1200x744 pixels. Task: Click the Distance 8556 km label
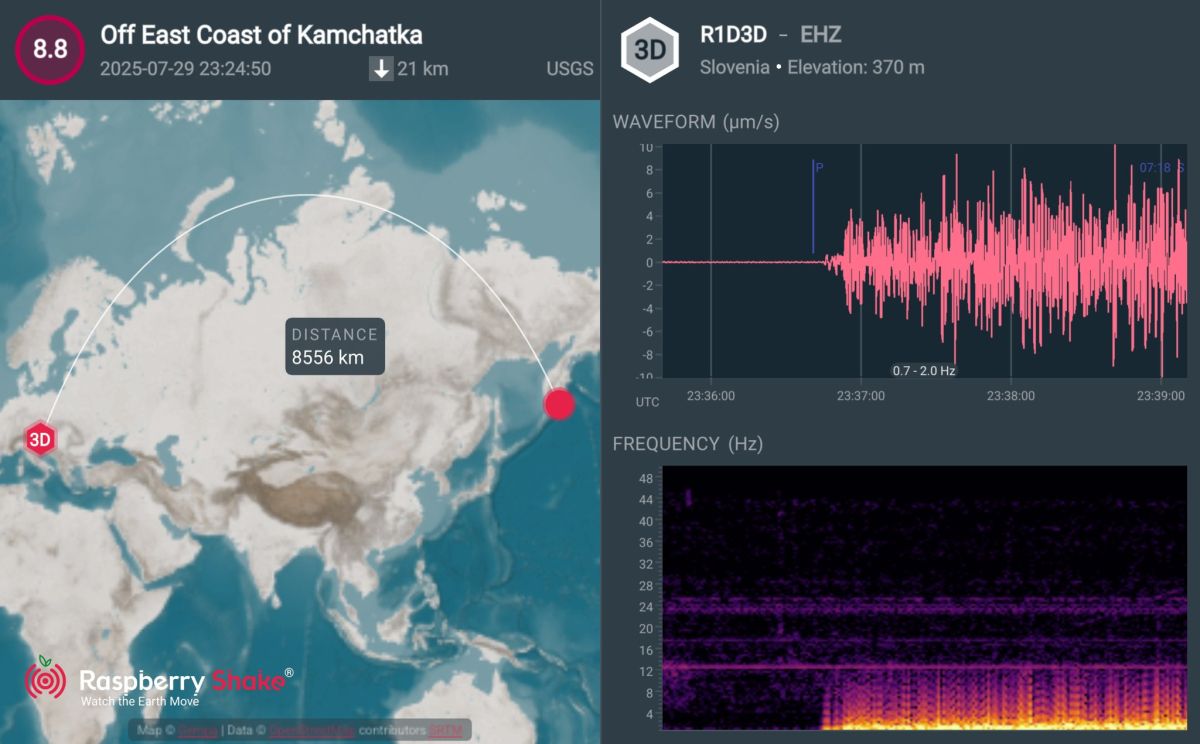pos(335,346)
